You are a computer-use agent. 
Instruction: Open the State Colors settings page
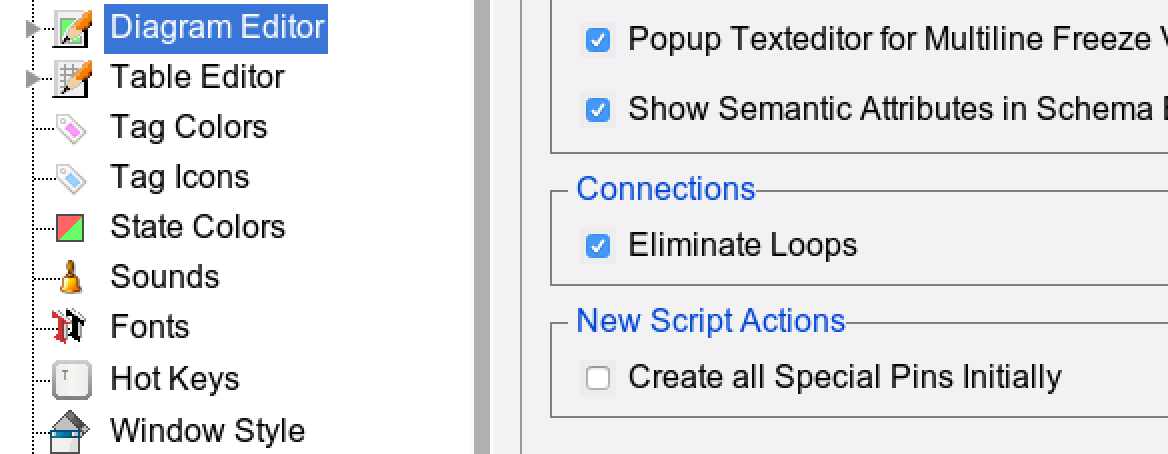pos(198,228)
